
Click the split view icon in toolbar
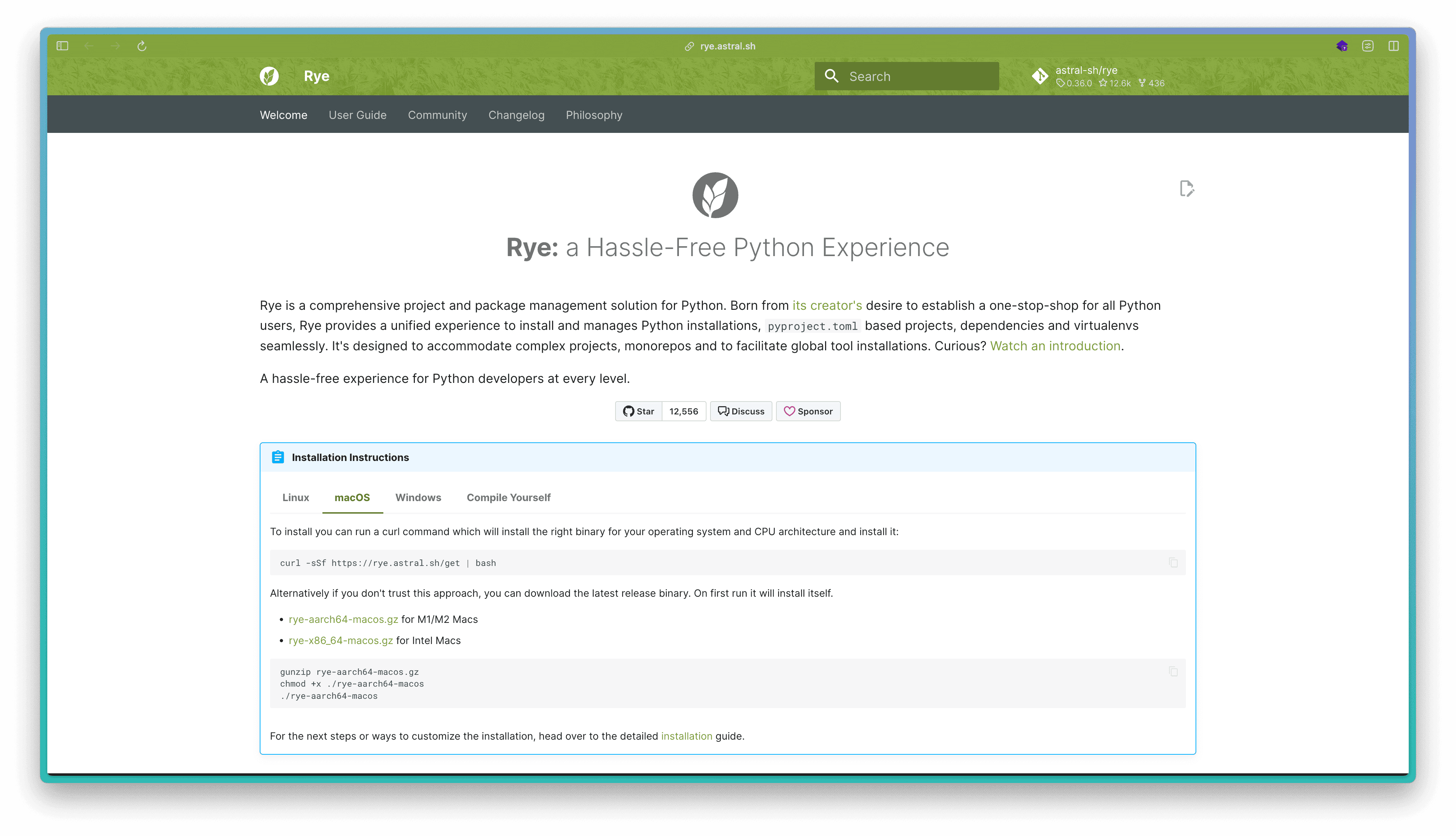point(1393,46)
